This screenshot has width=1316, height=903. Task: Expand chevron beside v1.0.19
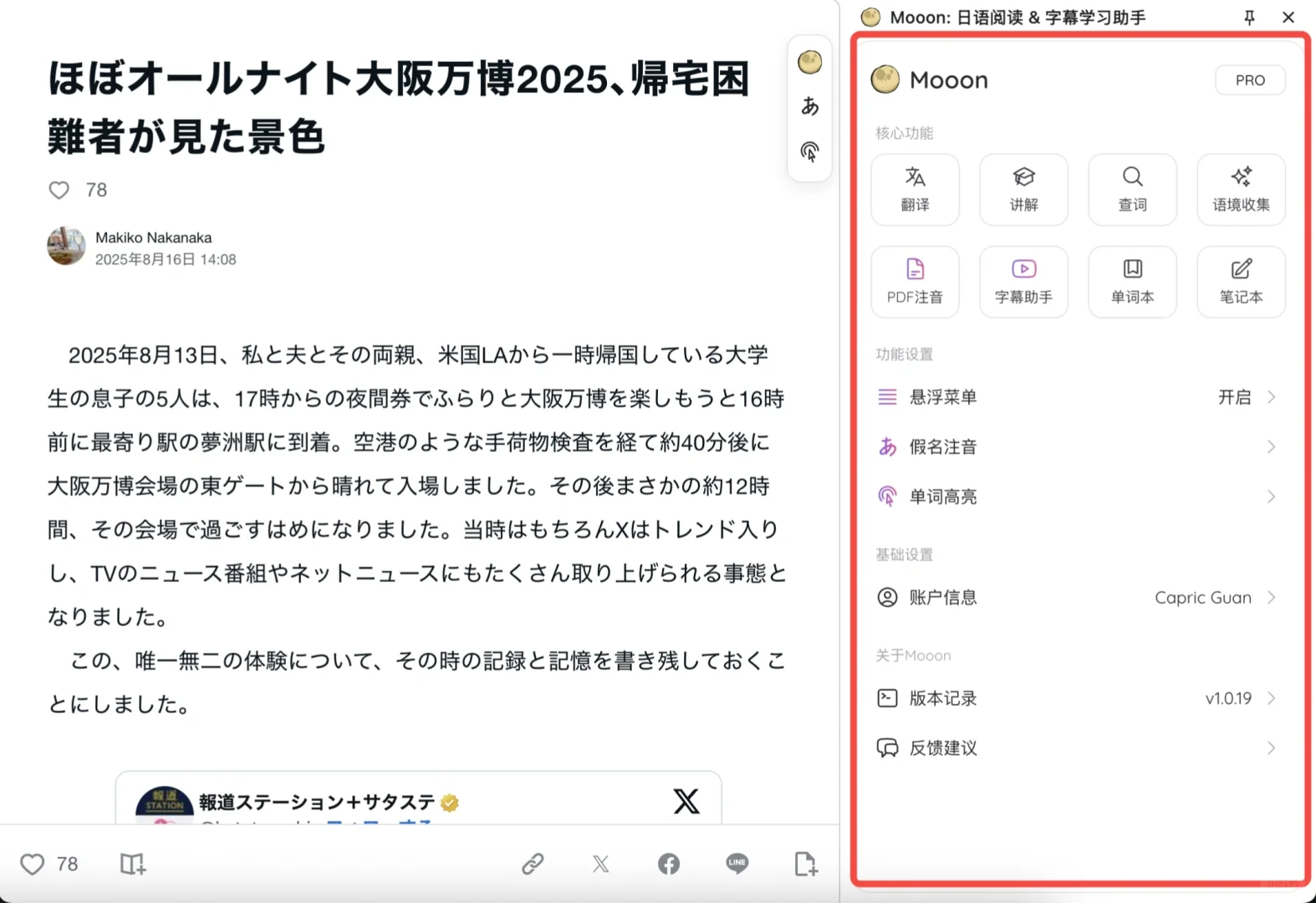pos(1271,698)
